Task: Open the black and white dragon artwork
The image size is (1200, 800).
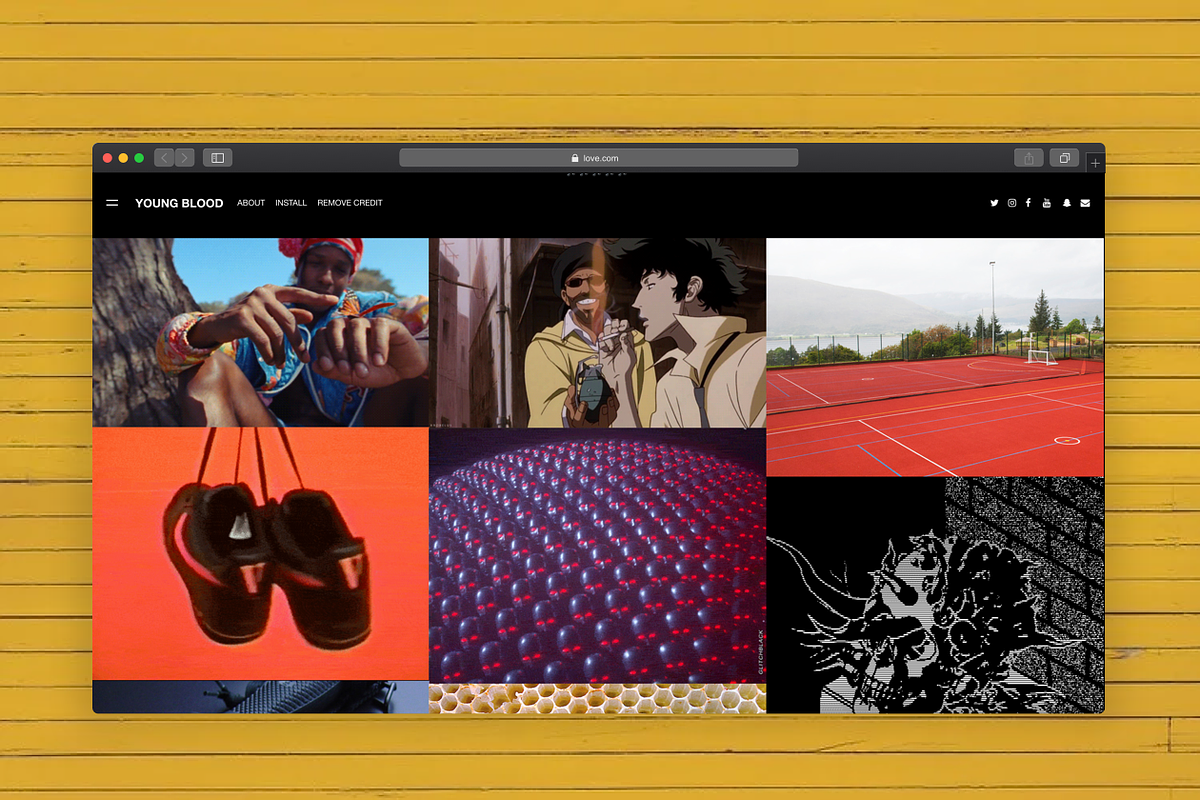Action: click(935, 595)
